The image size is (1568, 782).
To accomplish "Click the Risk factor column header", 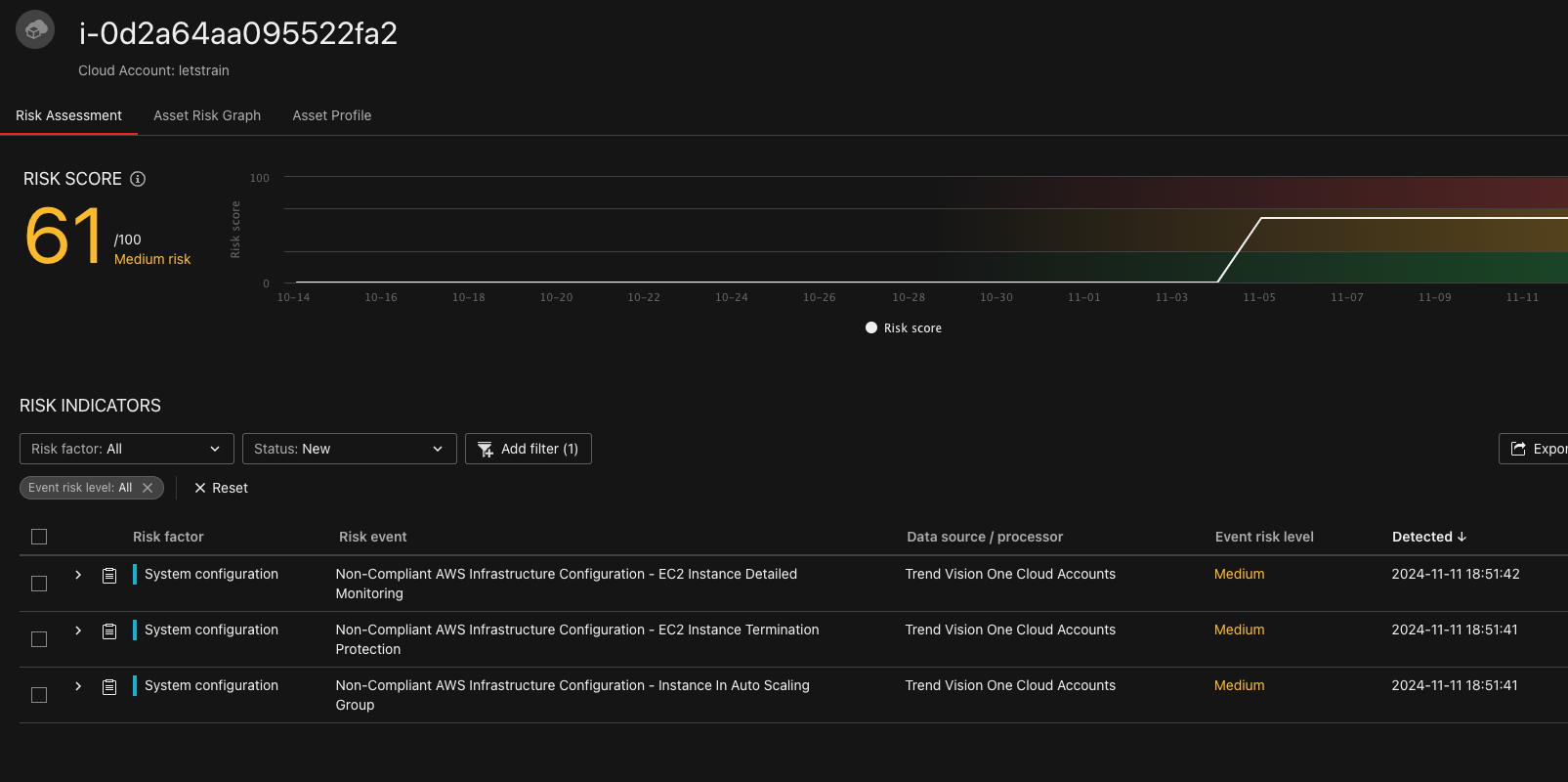I will pyautogui.click(x=168, y=537).
